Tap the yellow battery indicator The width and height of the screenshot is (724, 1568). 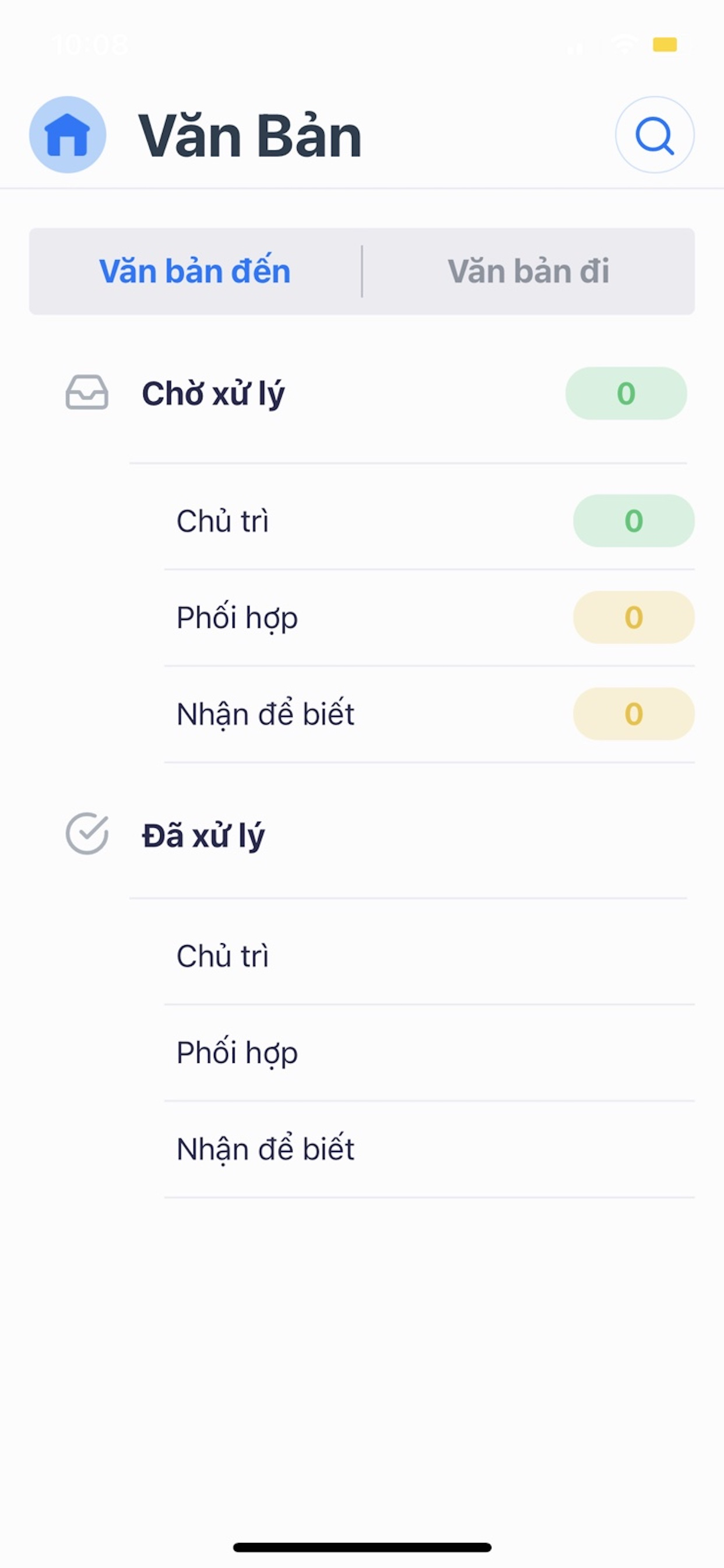pyautogui.click(x=665, y=44)
